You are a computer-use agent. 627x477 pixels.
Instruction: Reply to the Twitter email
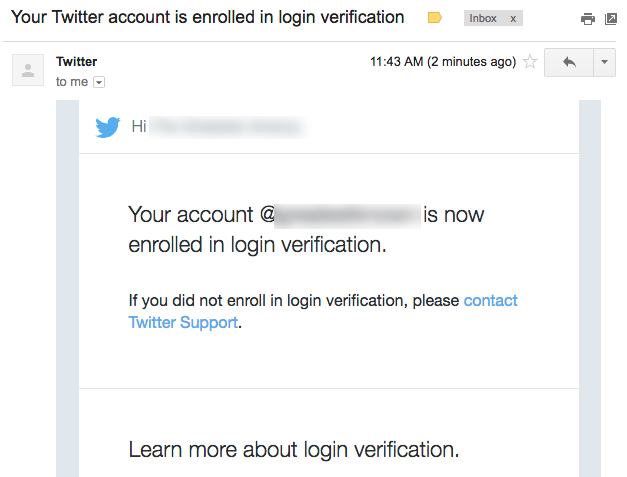569,62
